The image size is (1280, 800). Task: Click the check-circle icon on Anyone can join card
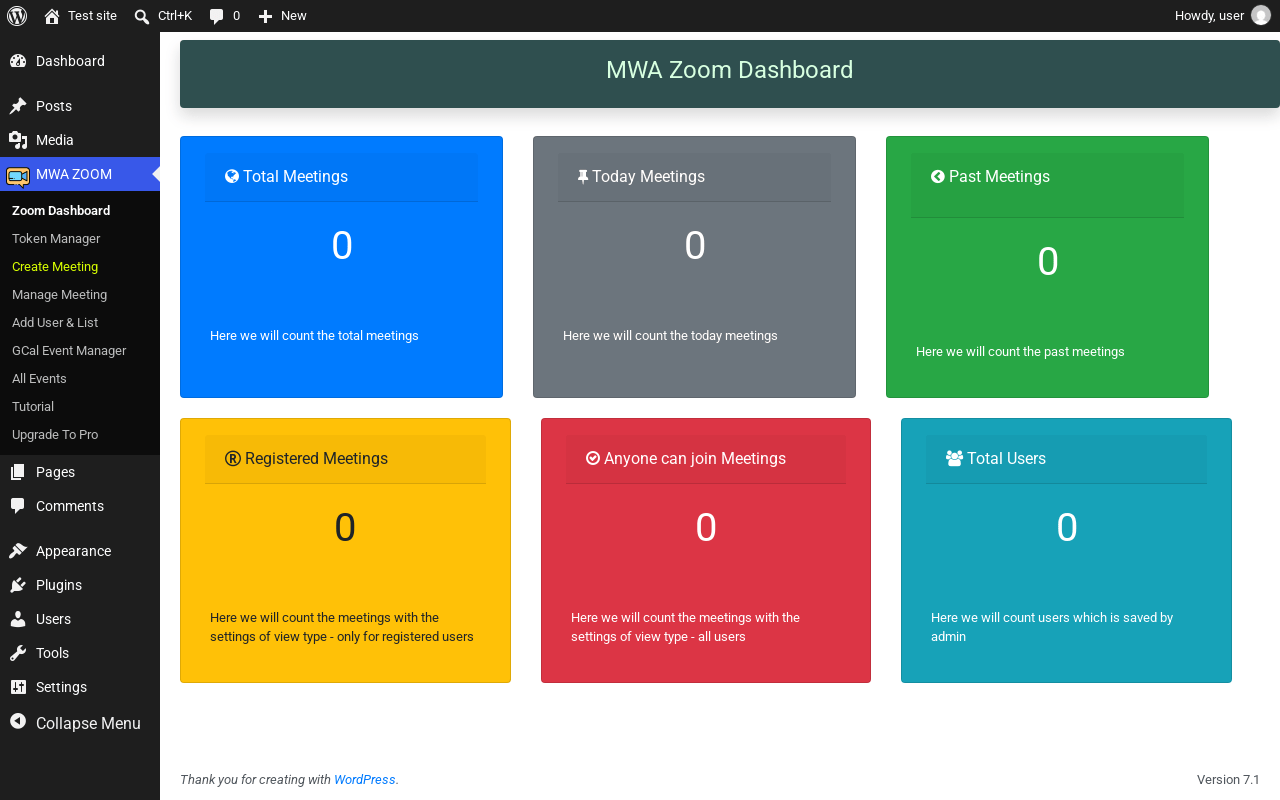click(x=593, y=458)
